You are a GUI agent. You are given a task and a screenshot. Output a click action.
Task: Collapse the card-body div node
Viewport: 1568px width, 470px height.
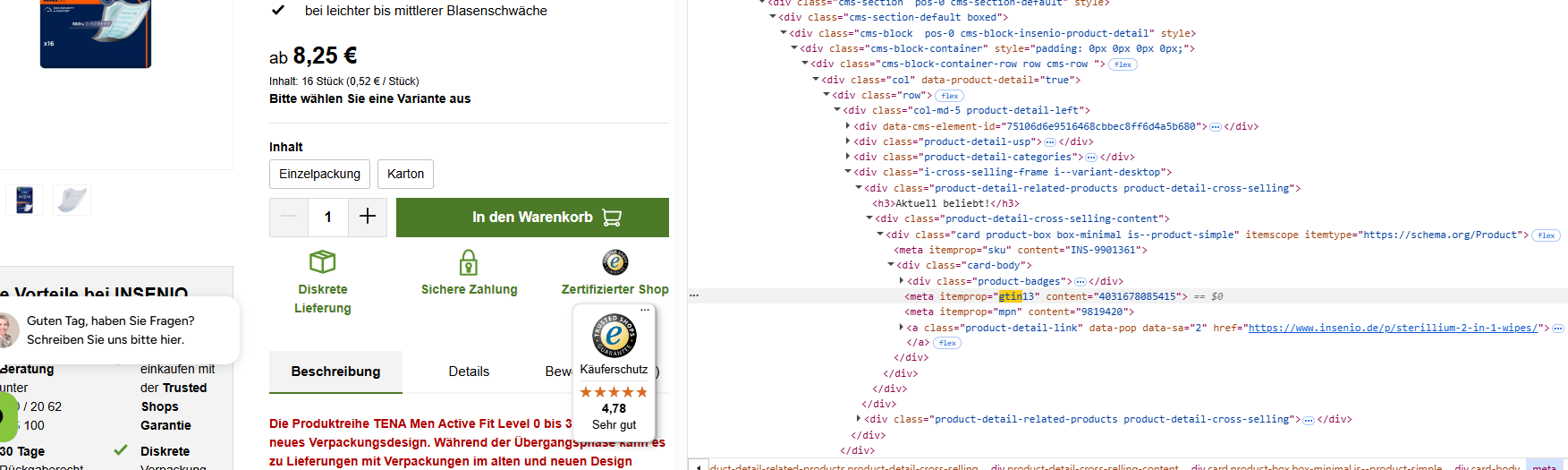891,265
